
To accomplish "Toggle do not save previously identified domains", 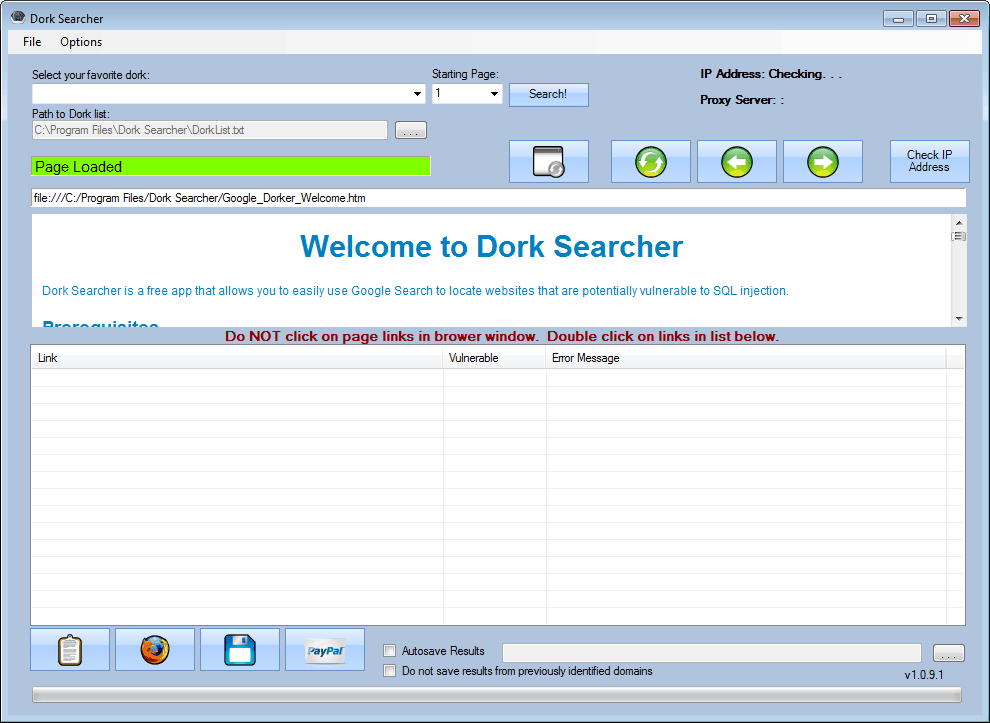I will 390,671.
